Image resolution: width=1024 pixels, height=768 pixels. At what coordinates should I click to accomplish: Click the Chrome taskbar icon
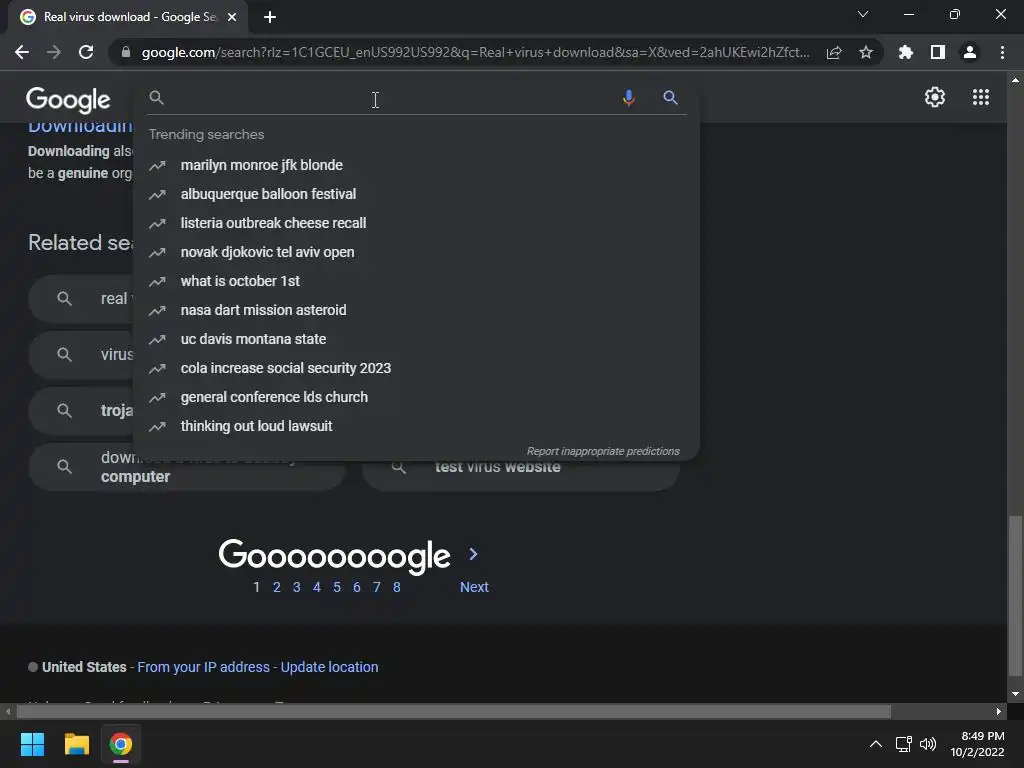120,744
